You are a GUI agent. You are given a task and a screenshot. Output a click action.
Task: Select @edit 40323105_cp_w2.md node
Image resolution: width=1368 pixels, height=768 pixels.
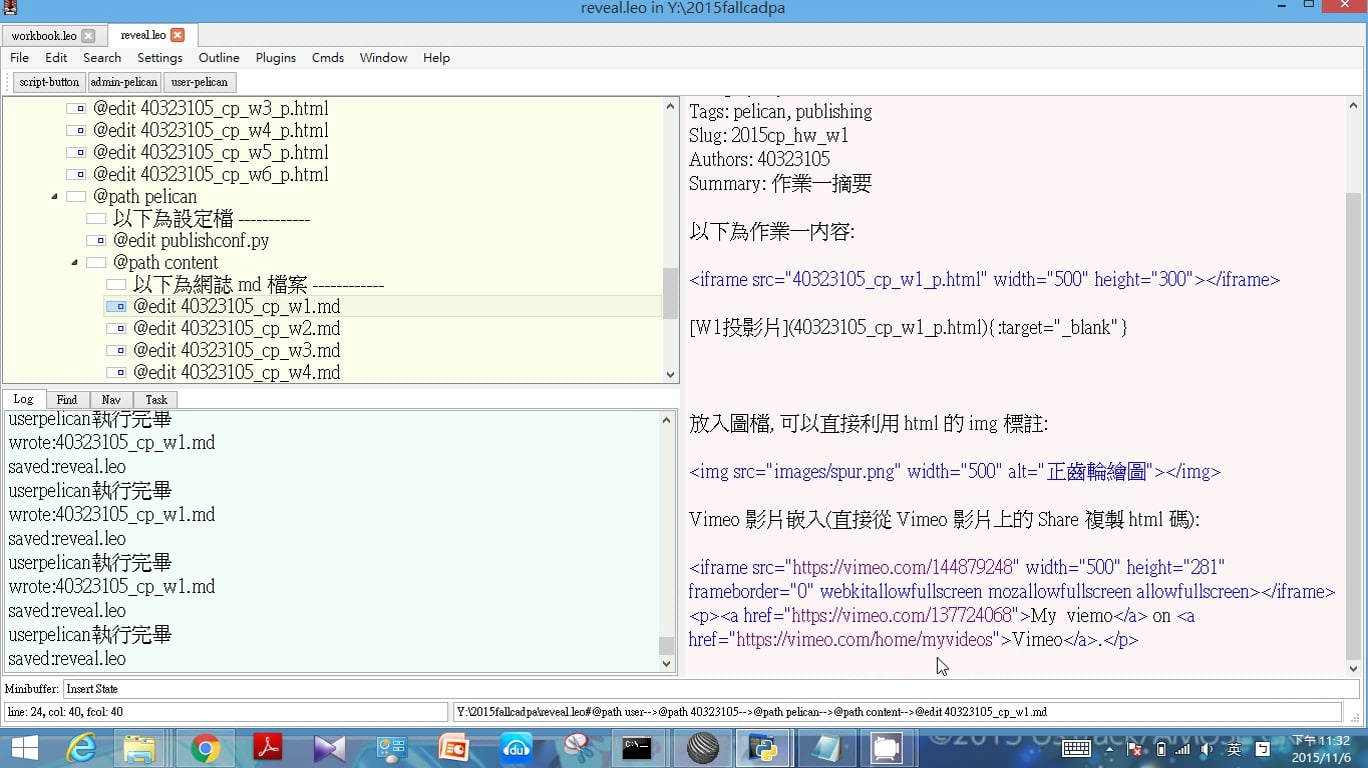pos(236,328)
